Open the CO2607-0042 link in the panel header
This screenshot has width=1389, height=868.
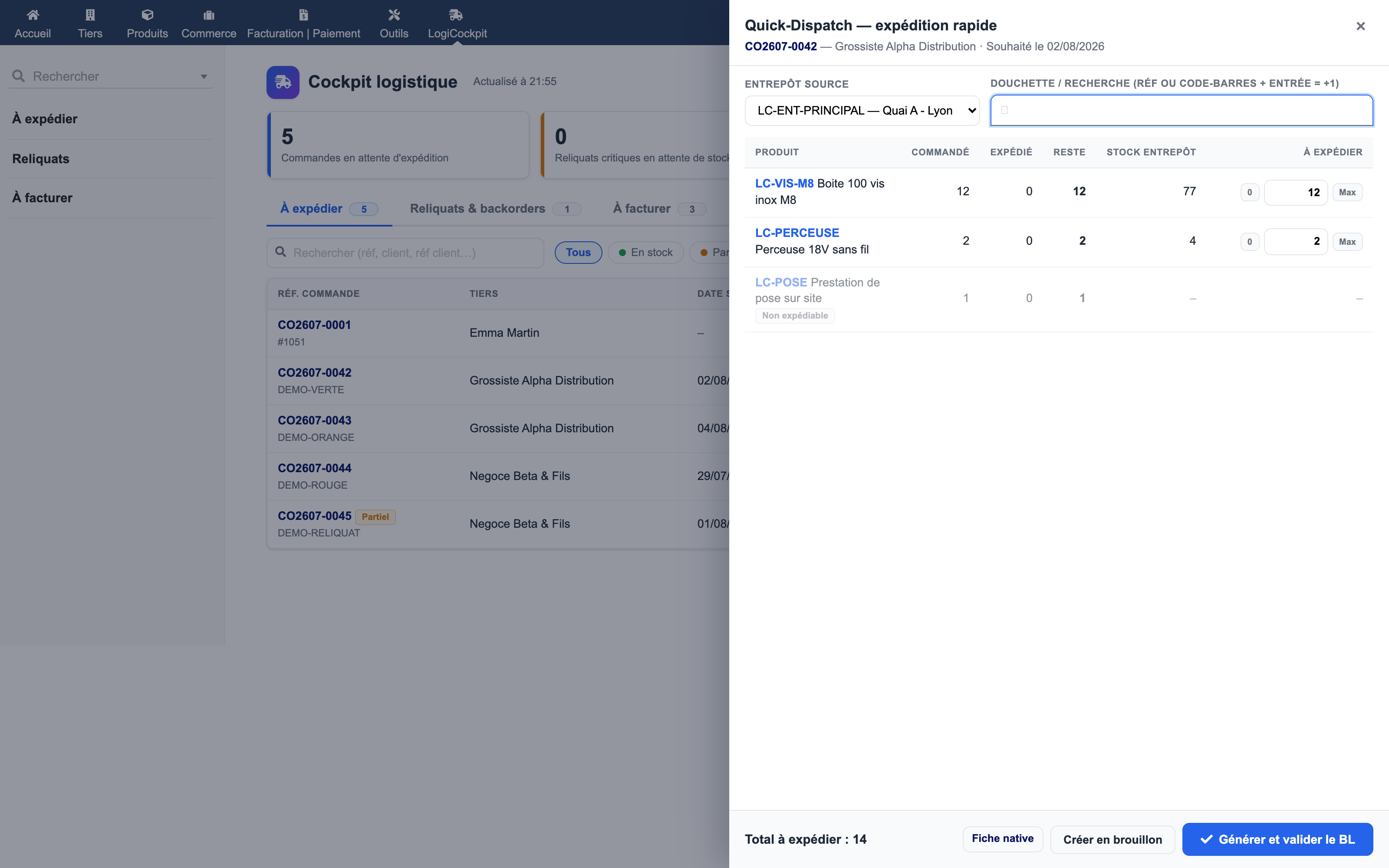click(780, 46)
